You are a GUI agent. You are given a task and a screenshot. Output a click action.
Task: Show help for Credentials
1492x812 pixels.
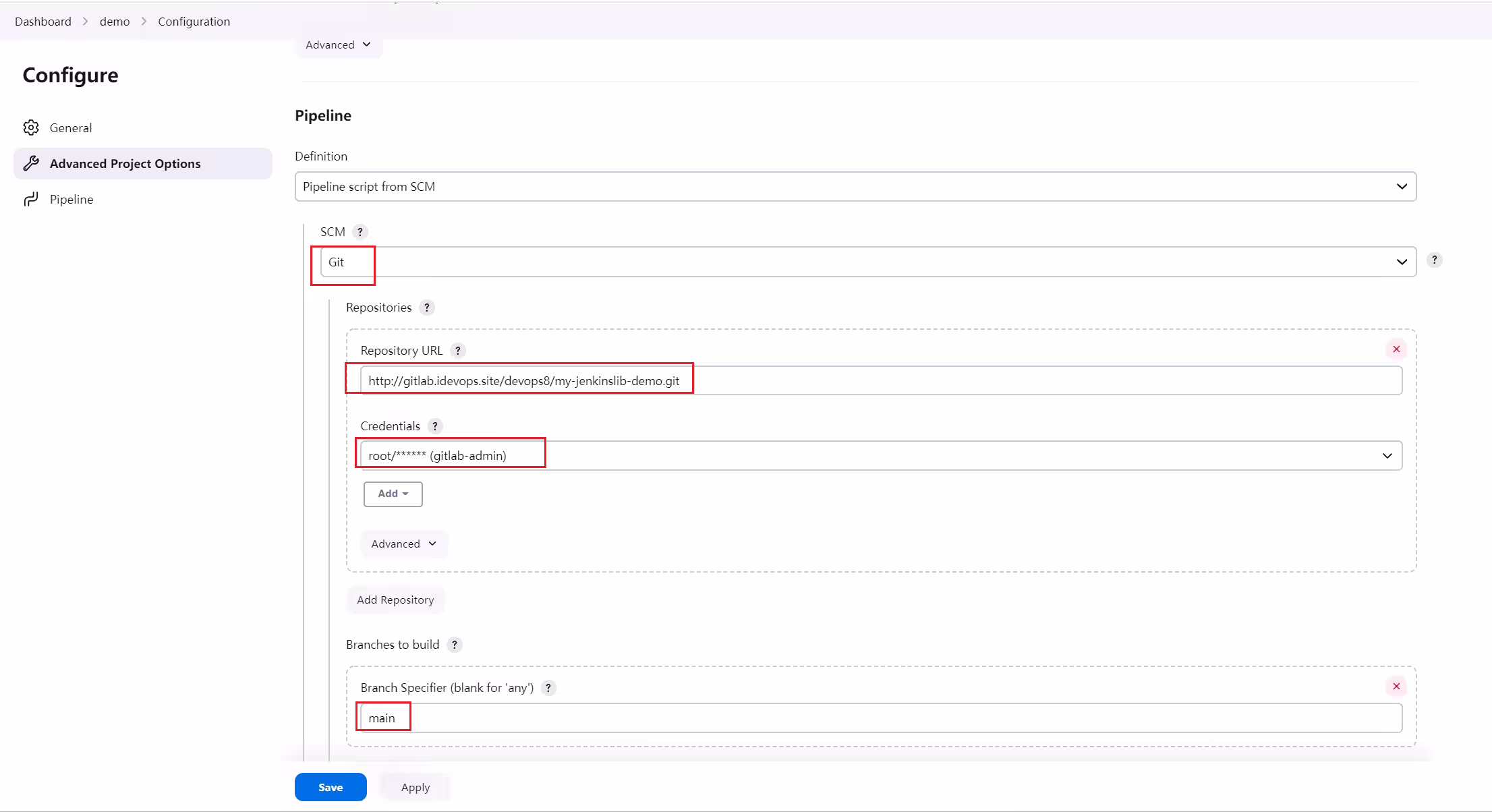tap(435, 426)
